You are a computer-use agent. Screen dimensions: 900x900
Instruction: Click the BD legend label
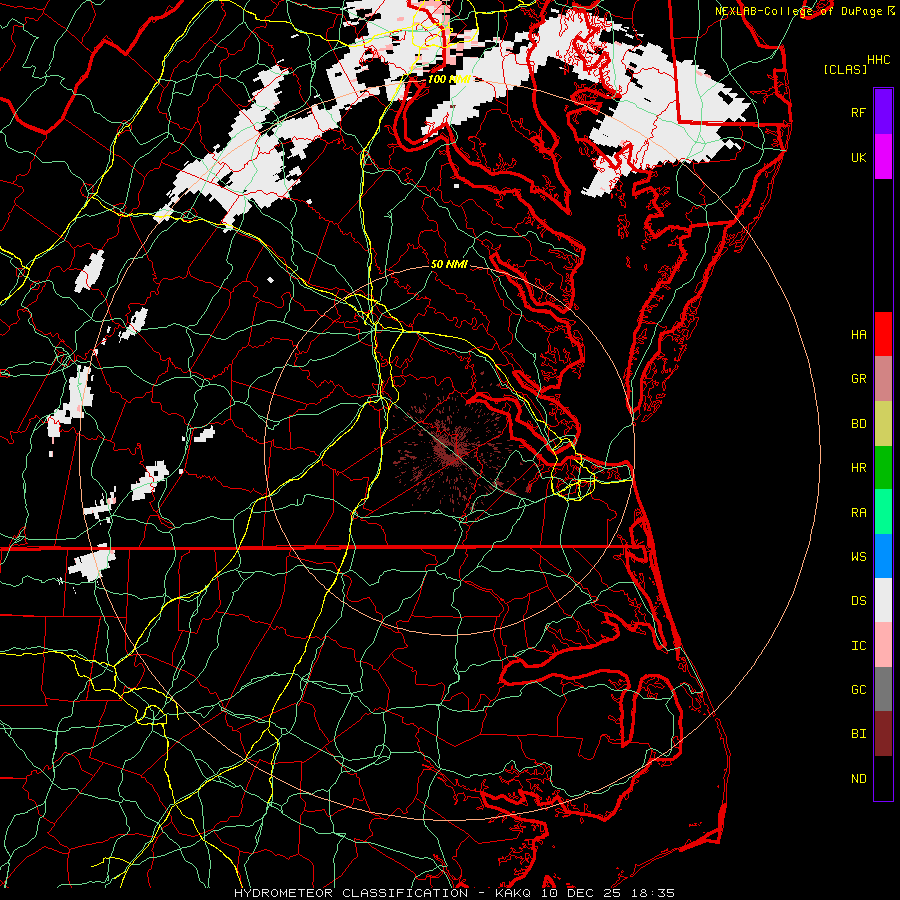(859, 424)
